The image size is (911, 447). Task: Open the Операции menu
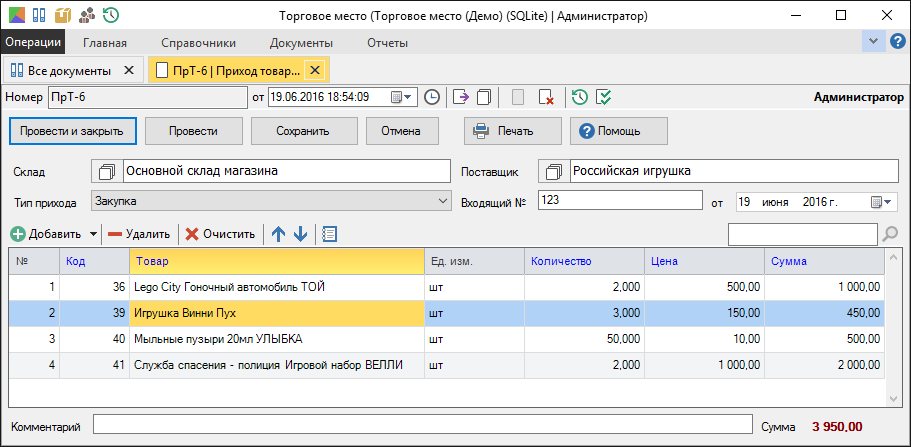pos(33,42)
